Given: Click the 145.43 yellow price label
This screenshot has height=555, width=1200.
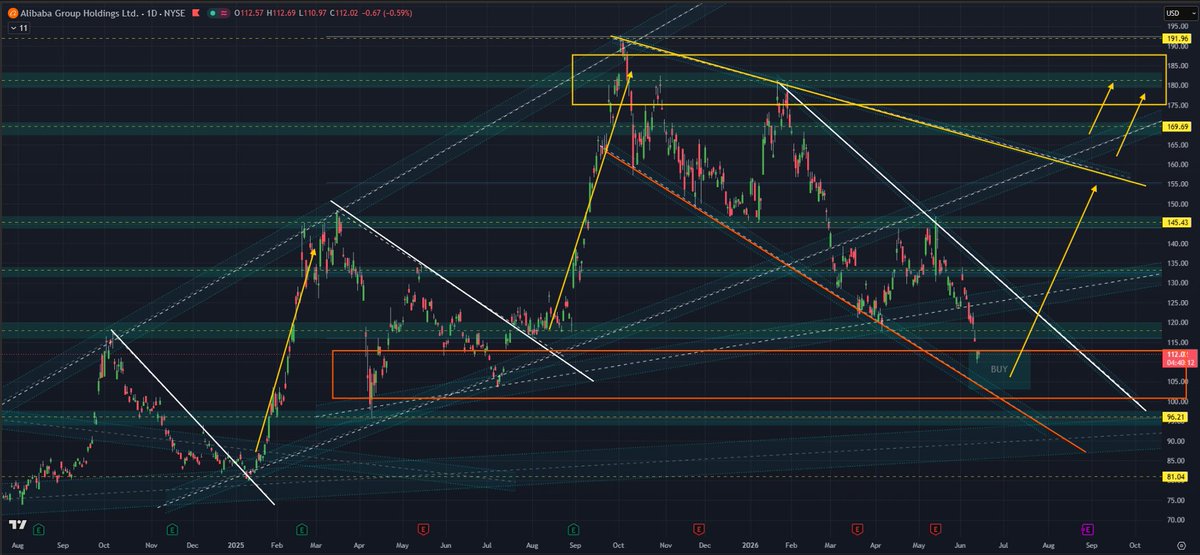Looking at the screenshot, I should click(x=1175, y=222).
